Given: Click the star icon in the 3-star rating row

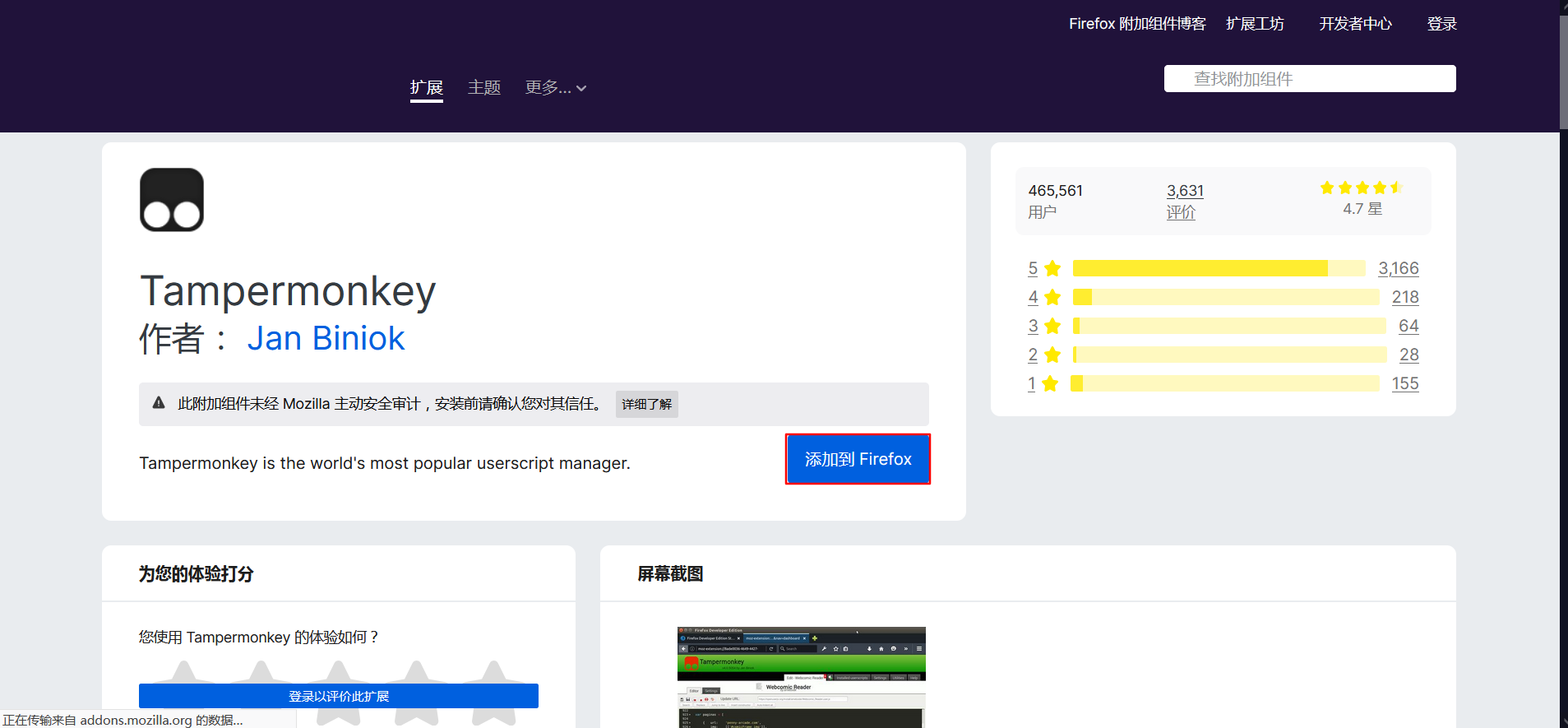Looking at the screenshot, I should point(1052,326).
